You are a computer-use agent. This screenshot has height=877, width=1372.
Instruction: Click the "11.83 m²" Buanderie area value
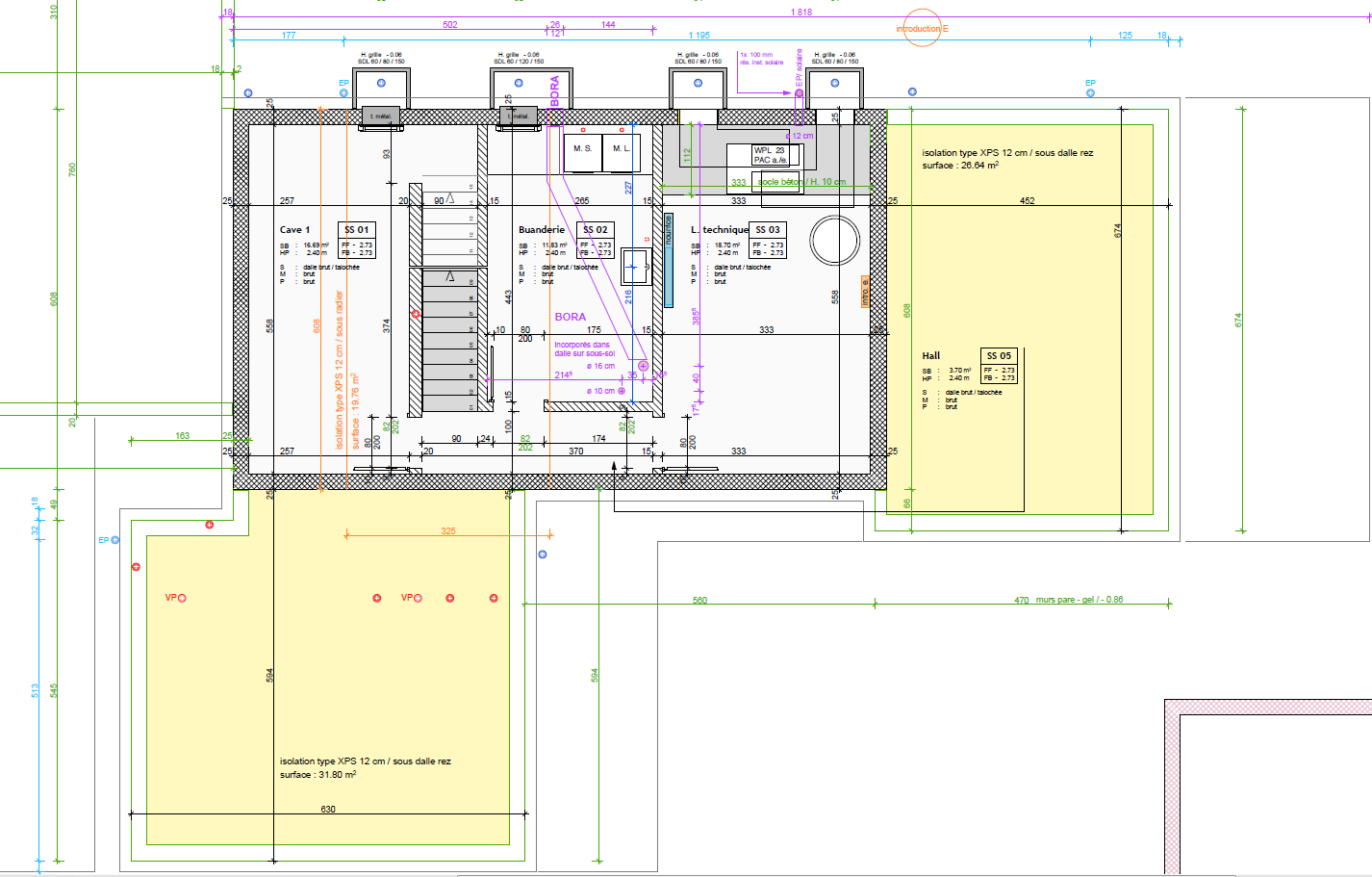[x=554, y=245]
